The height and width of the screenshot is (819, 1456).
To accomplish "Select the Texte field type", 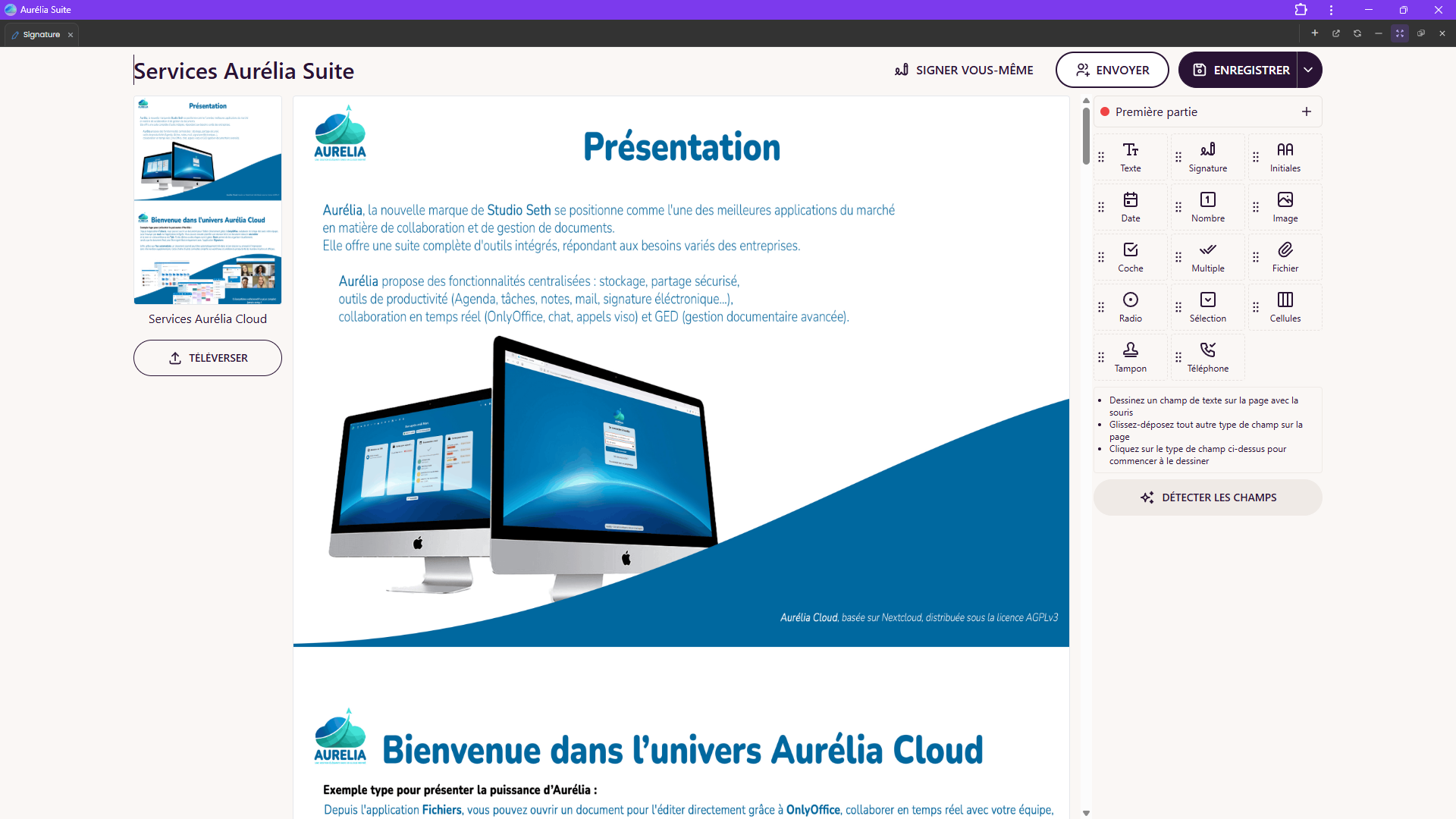I will [x=1130, y=157].
